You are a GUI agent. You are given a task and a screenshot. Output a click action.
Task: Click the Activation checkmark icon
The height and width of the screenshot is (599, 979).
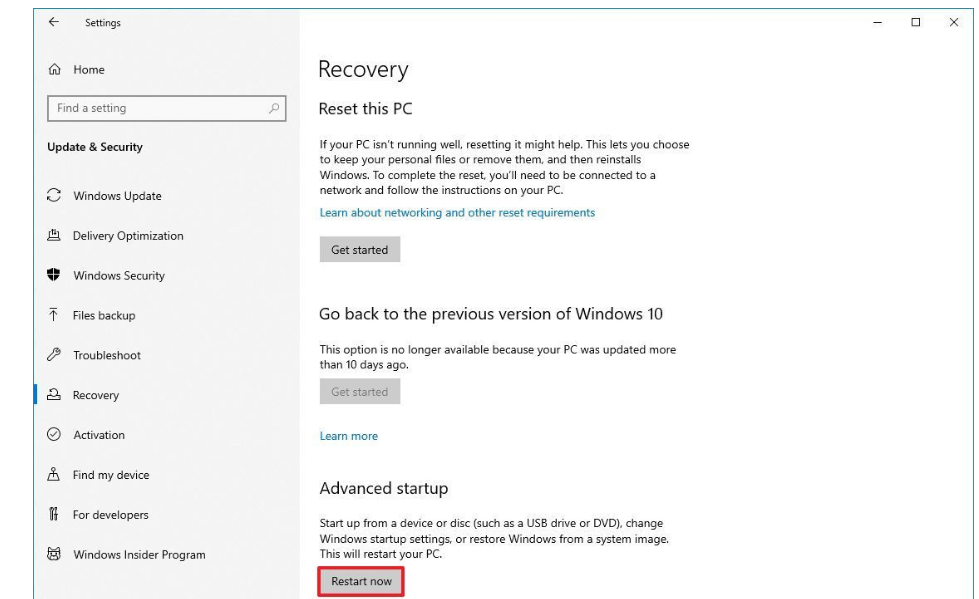(x=54, y=435)
